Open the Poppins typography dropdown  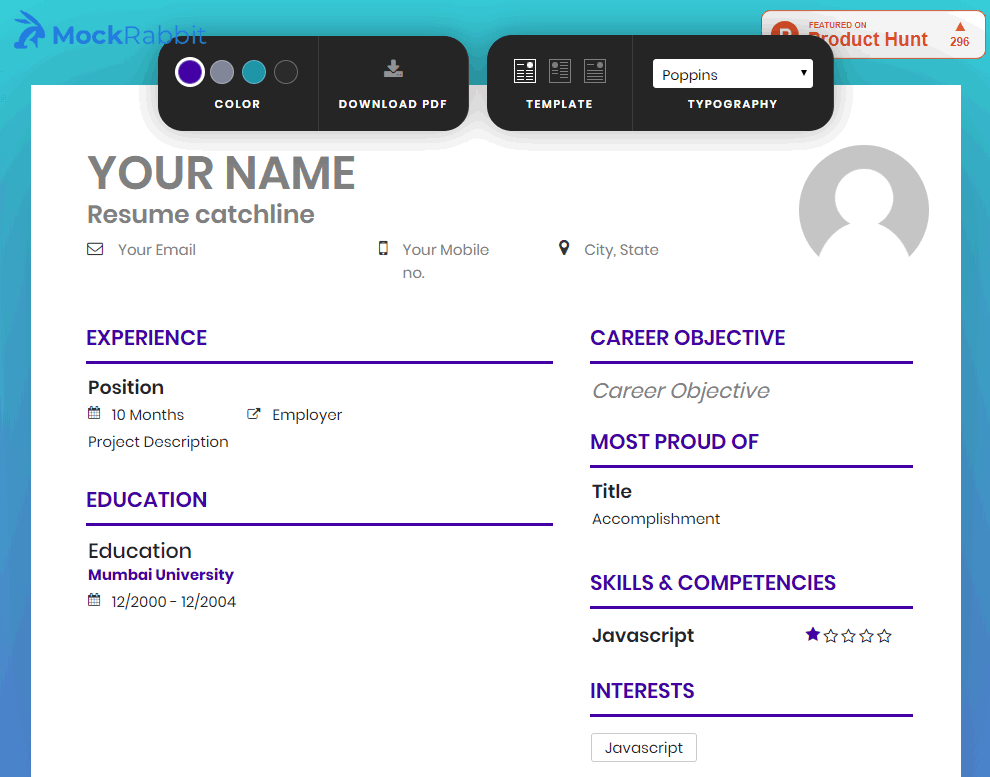[x=732, y=74]
